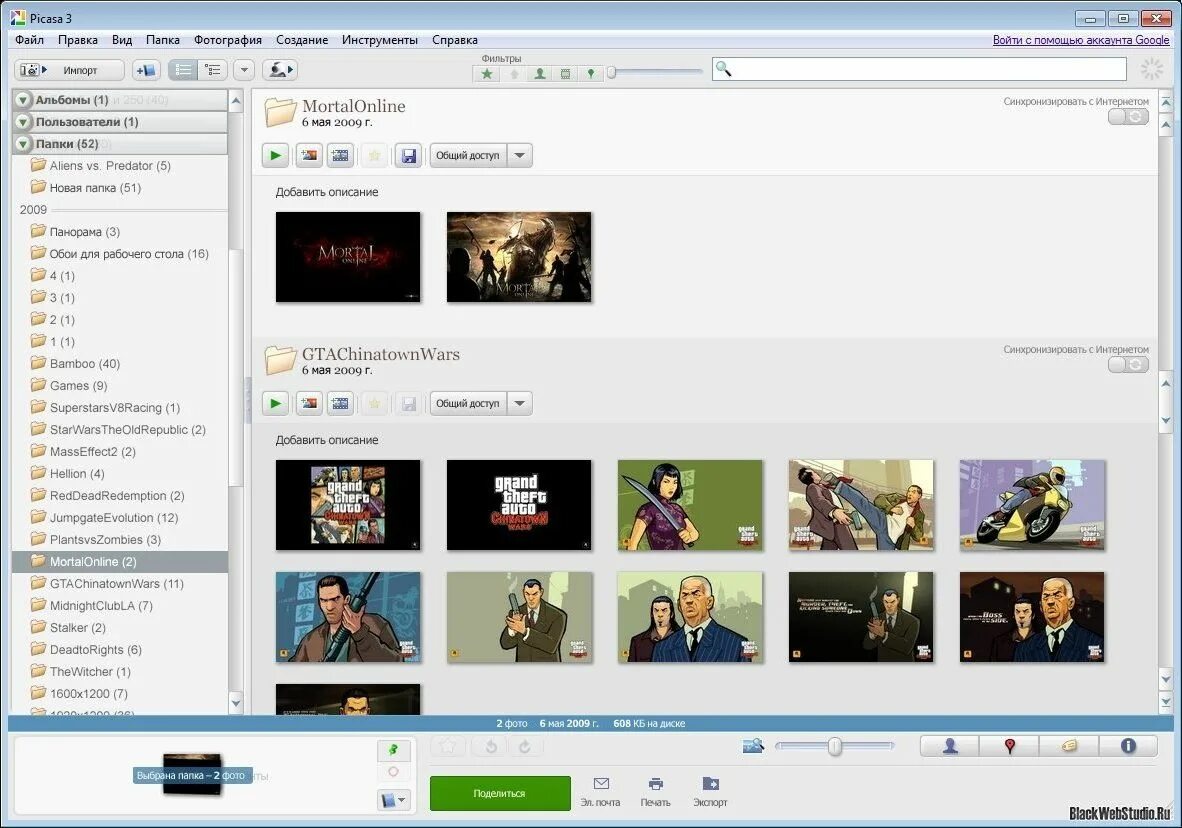
Task: Open the People panel icon
Action: coord(950,746)
